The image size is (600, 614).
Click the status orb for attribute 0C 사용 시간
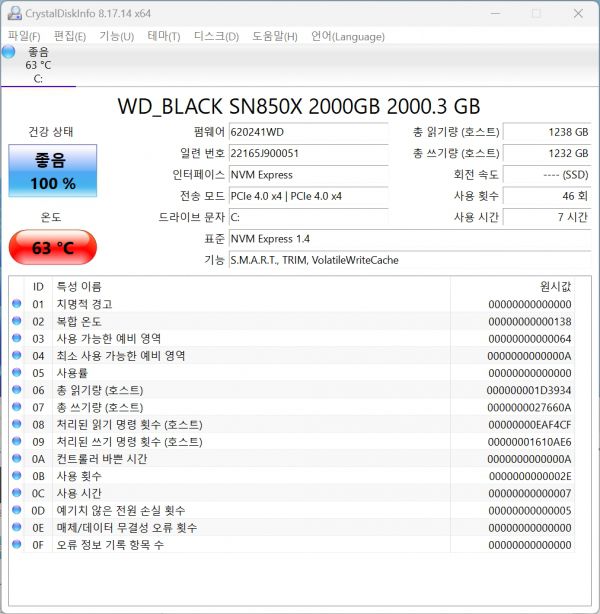[16, 493]
